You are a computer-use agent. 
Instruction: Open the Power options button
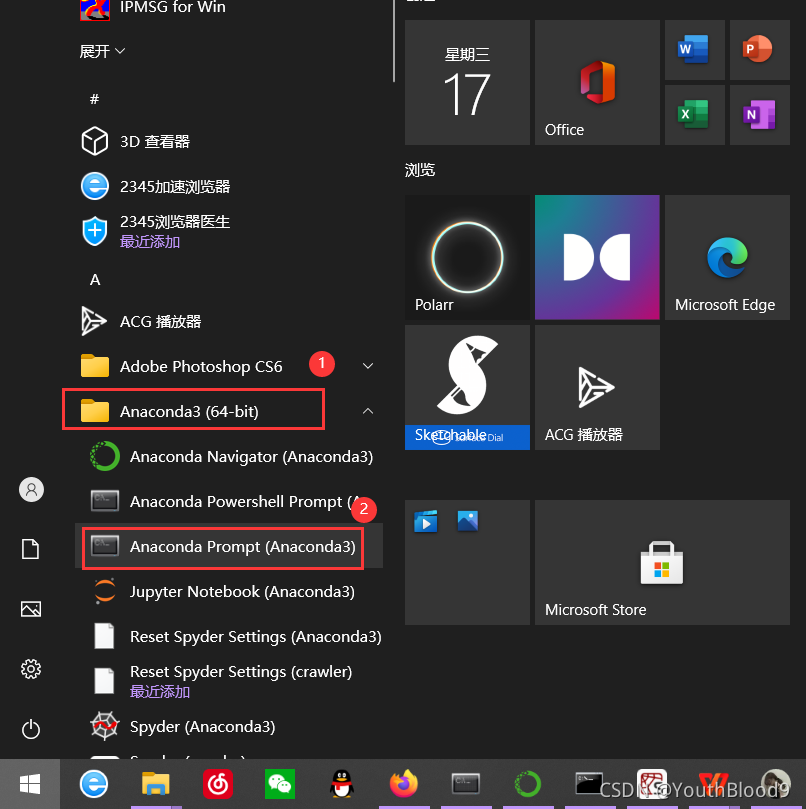coord(30,729)
